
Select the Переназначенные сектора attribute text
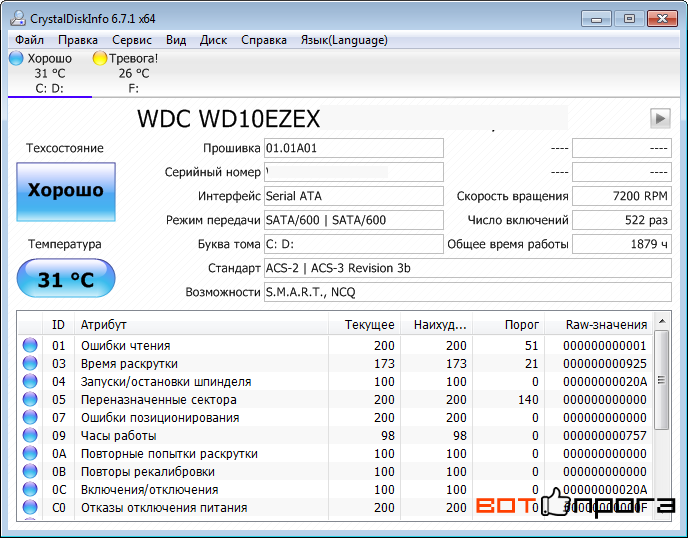pos(158,400)
